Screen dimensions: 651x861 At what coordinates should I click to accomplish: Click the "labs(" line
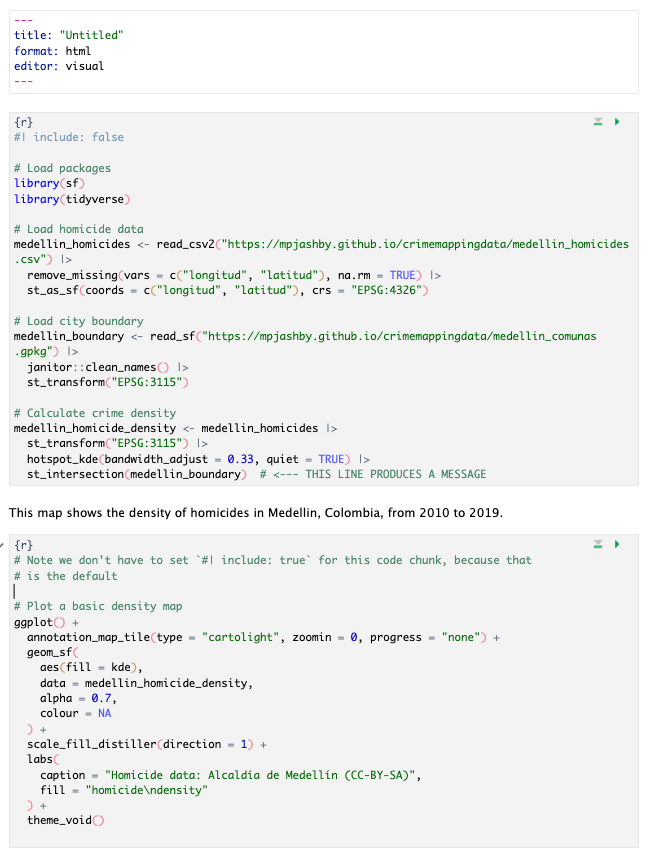click(x=43, y=759)
